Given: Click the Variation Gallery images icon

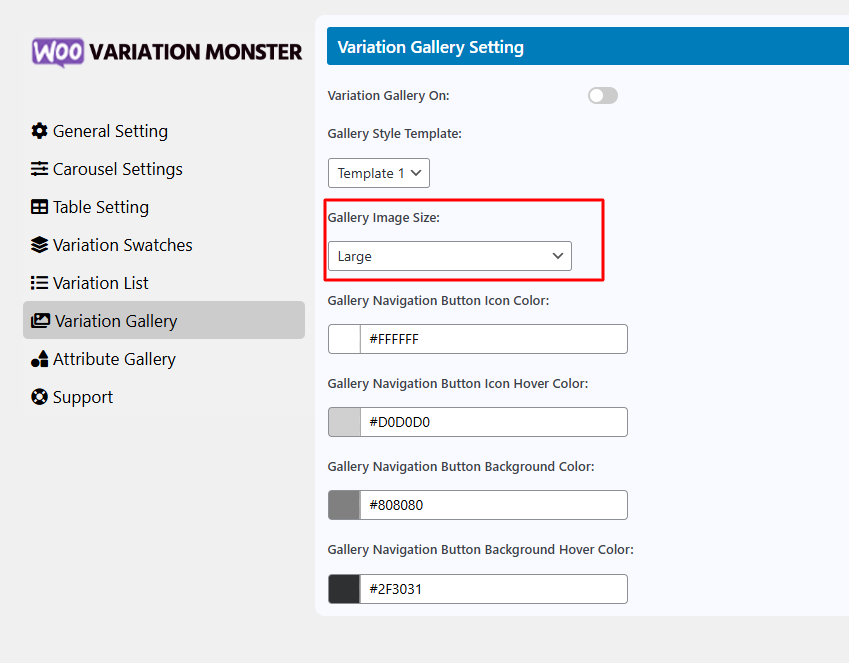Looking at the screenshot, I should tap(40, 321).
